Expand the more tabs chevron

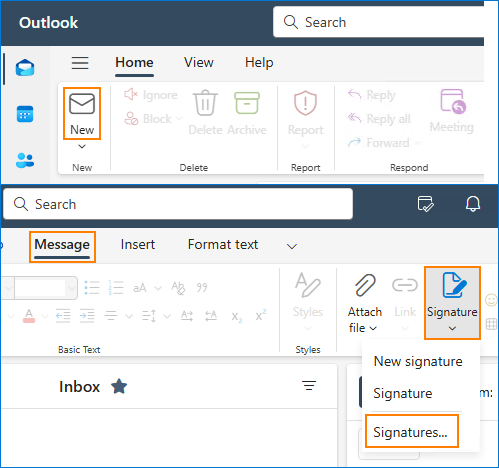tap(292, 246)
